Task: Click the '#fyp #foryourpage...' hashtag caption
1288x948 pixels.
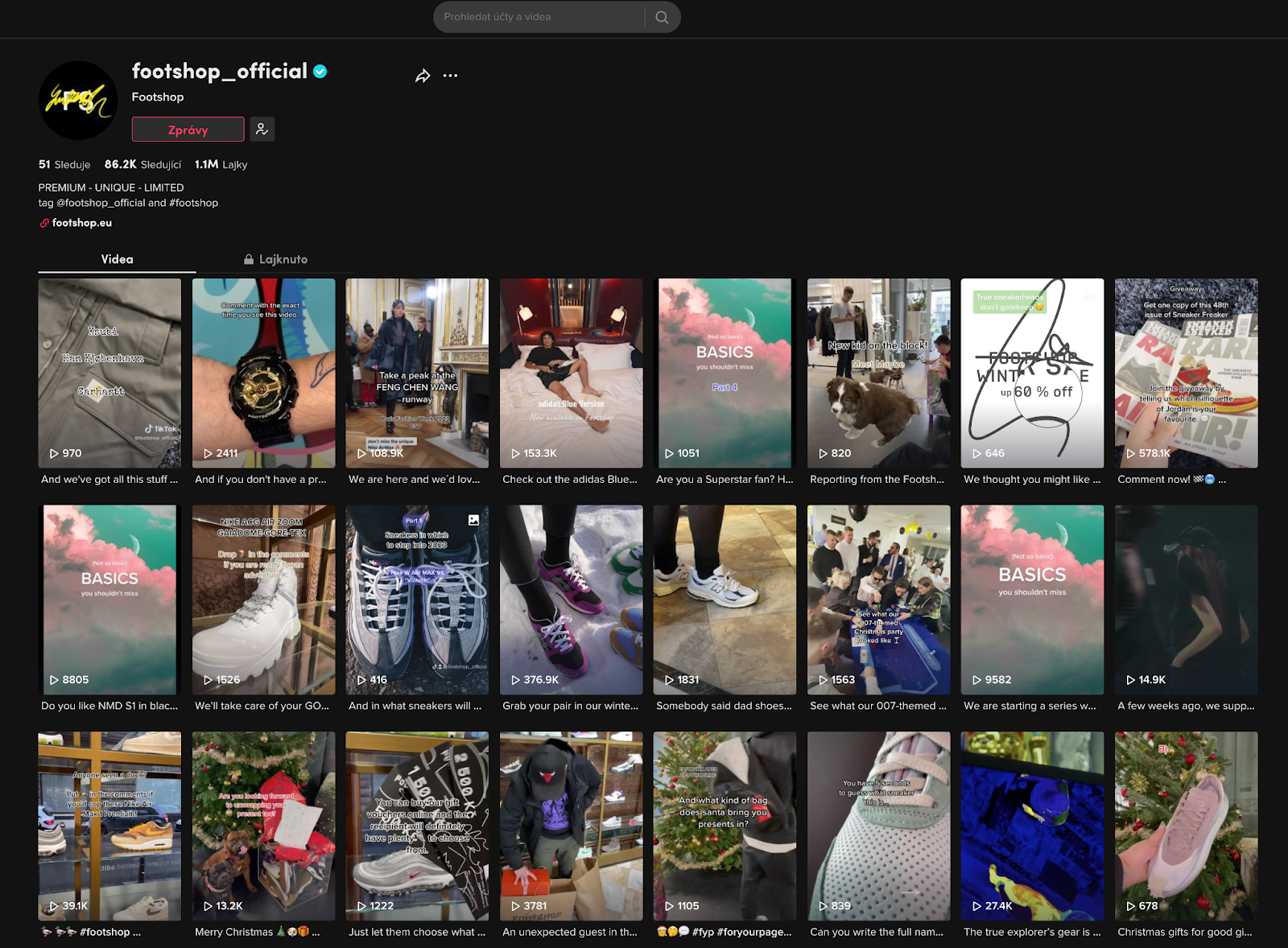Action: [x=742, y=932]
